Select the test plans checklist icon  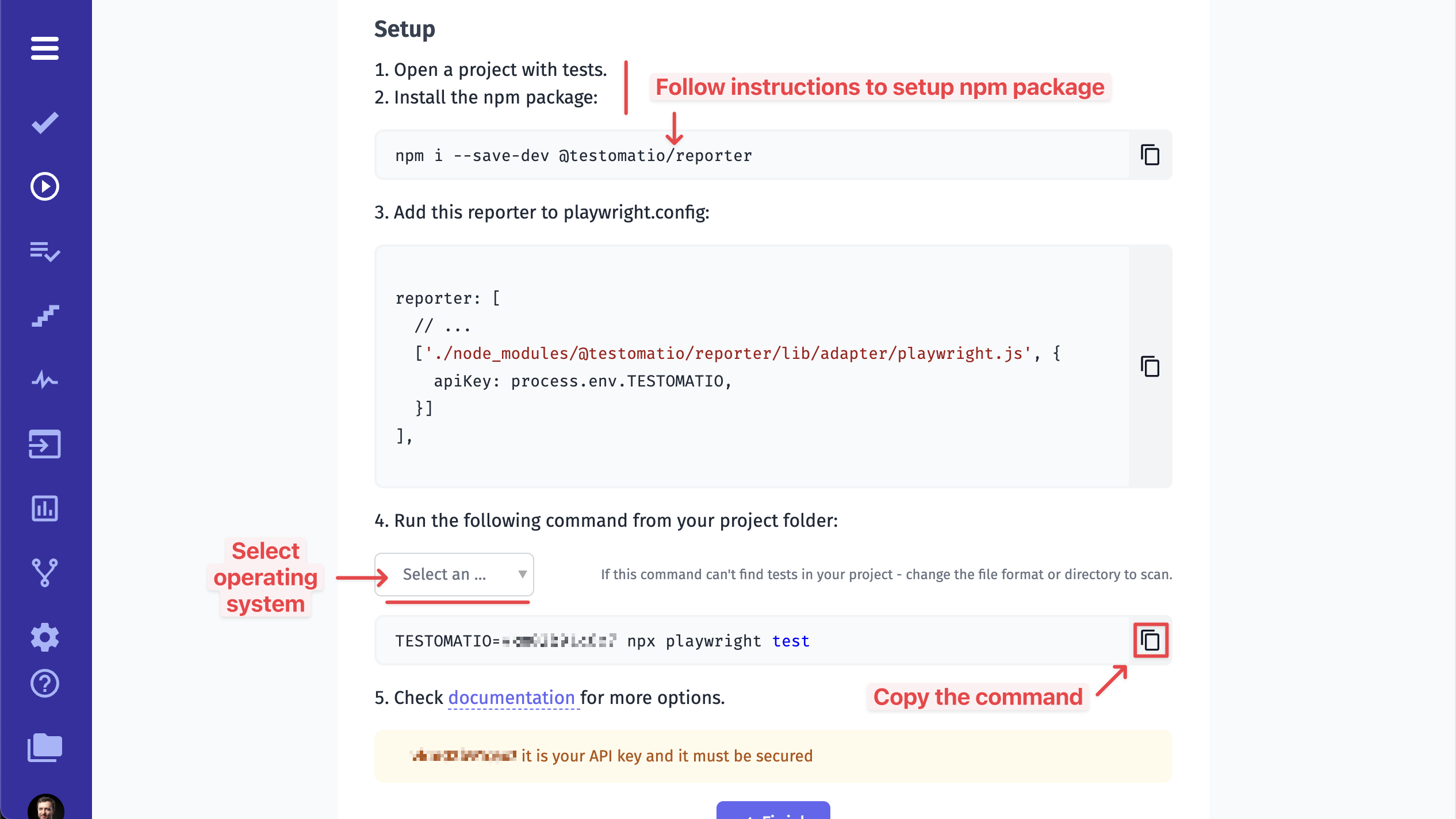[x=45, y=252]
